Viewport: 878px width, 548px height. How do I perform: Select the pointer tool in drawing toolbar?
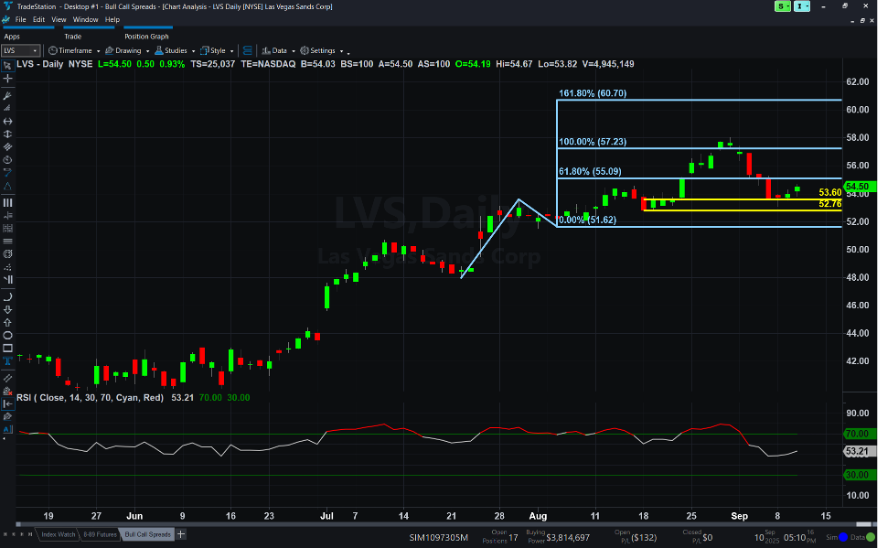tap(8, 65)
